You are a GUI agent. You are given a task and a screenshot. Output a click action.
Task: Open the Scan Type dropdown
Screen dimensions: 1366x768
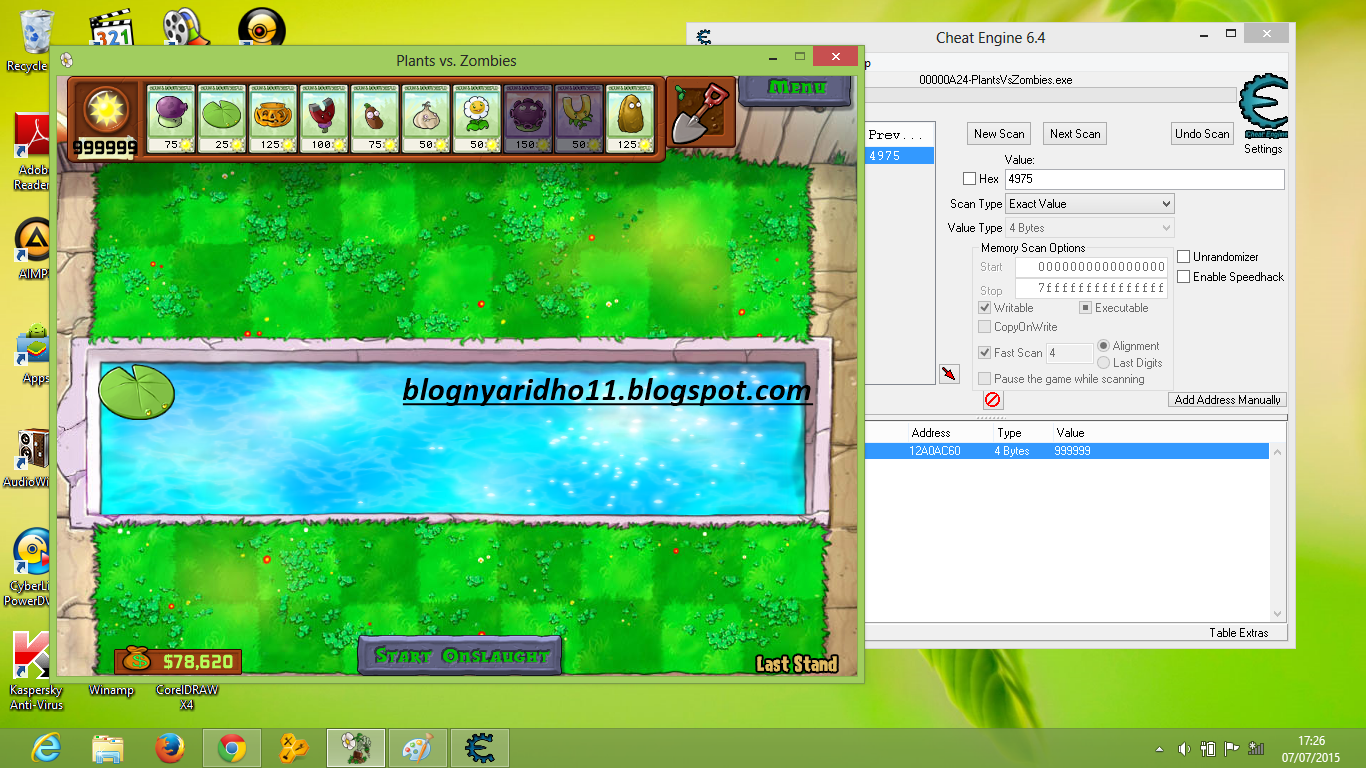click(1089, 204)
